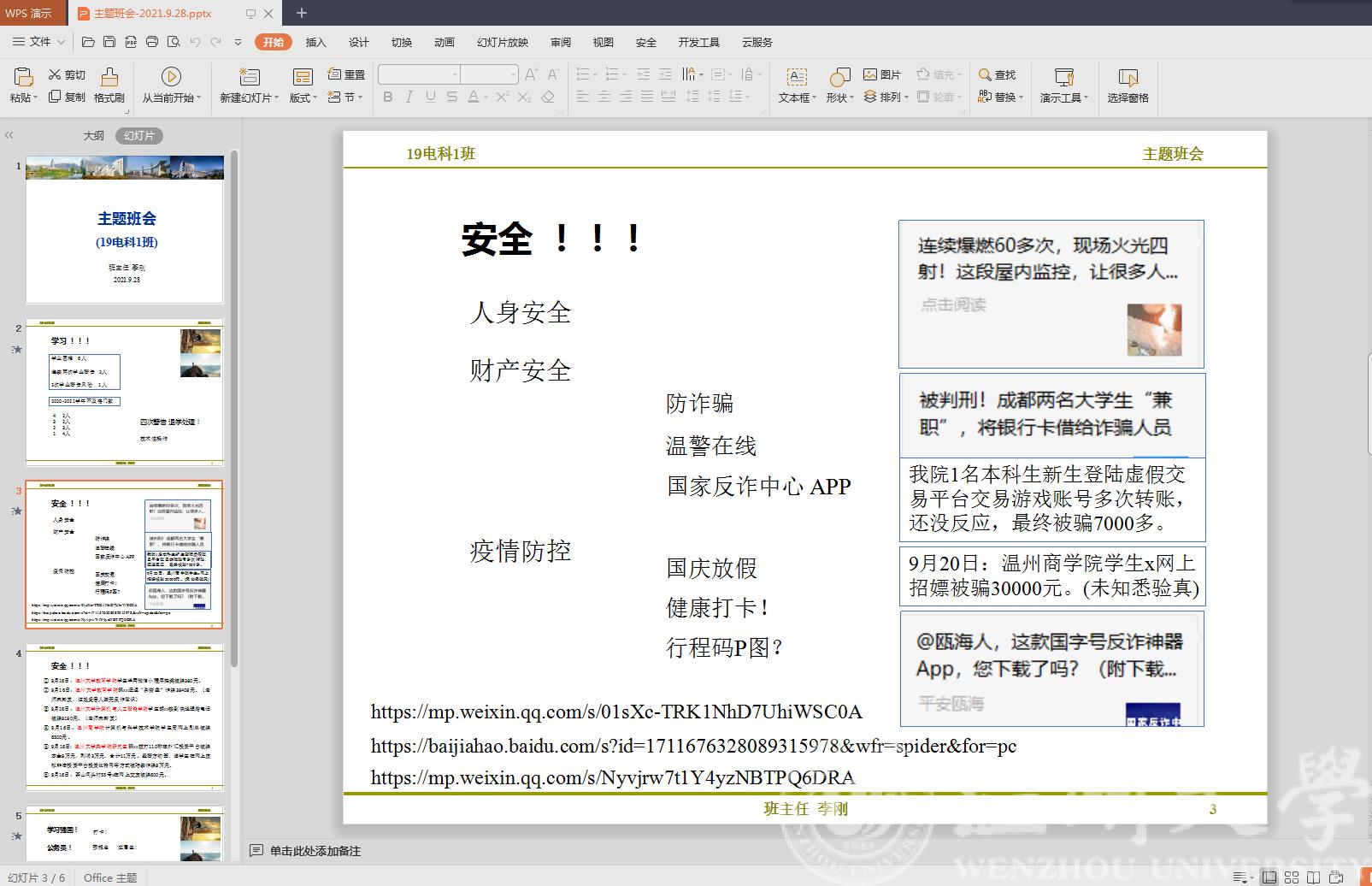Image resolution: width=1372 pixels, height=886 pixels.
Task: Select slide 4 thumbnail in slide panel
Action: [x=125, y=717]
